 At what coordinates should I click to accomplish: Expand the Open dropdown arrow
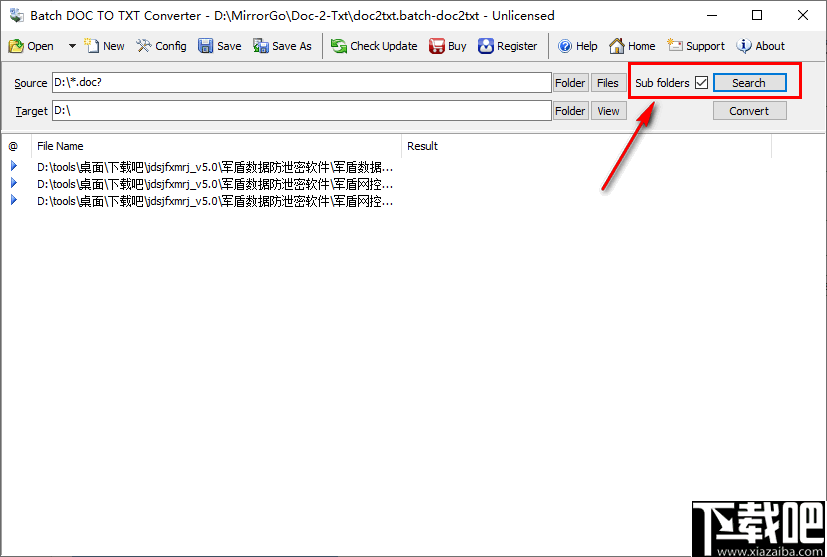coord(72,46)
